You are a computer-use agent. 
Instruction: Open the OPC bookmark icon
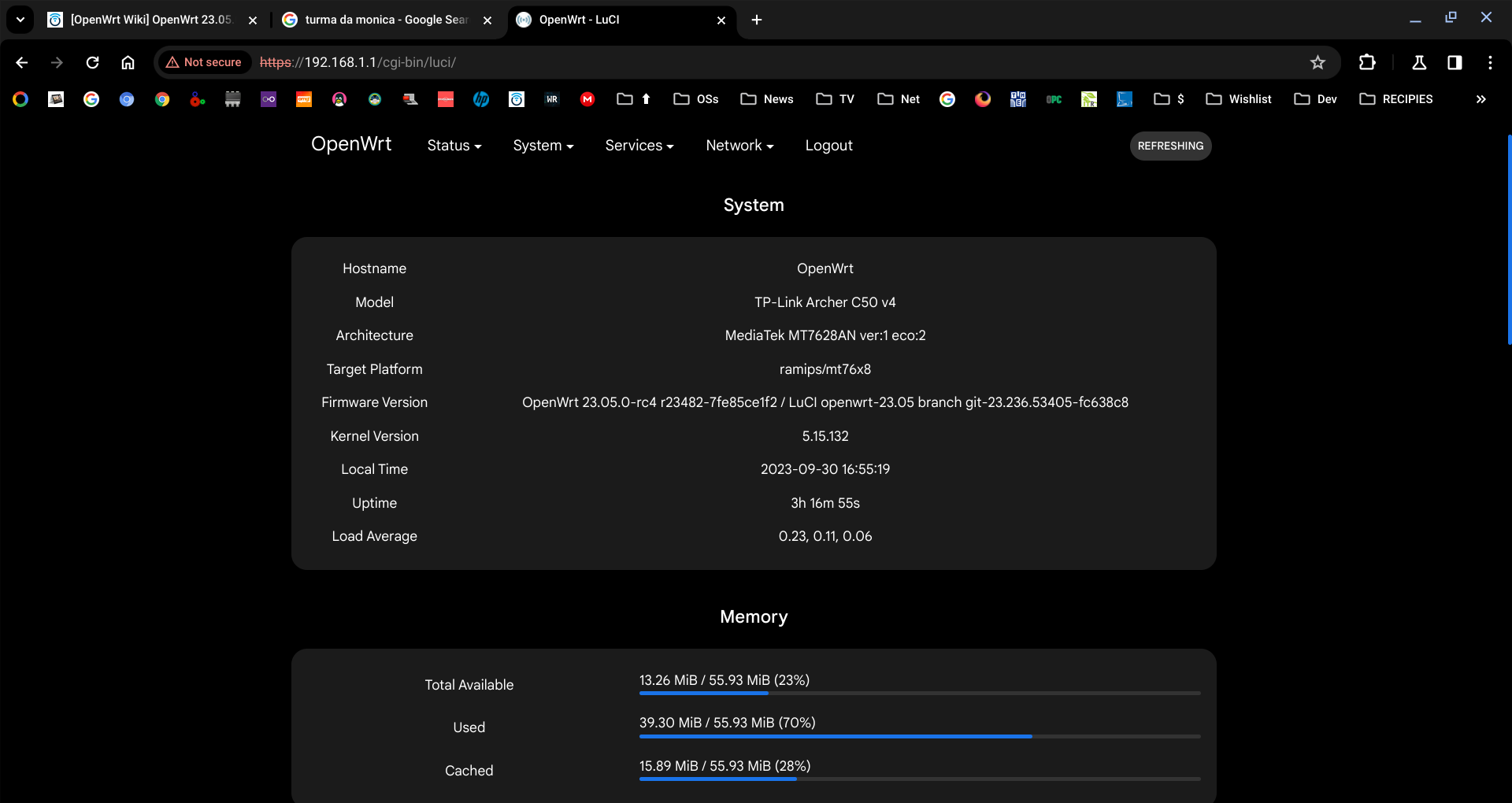tap(1054, 98)
